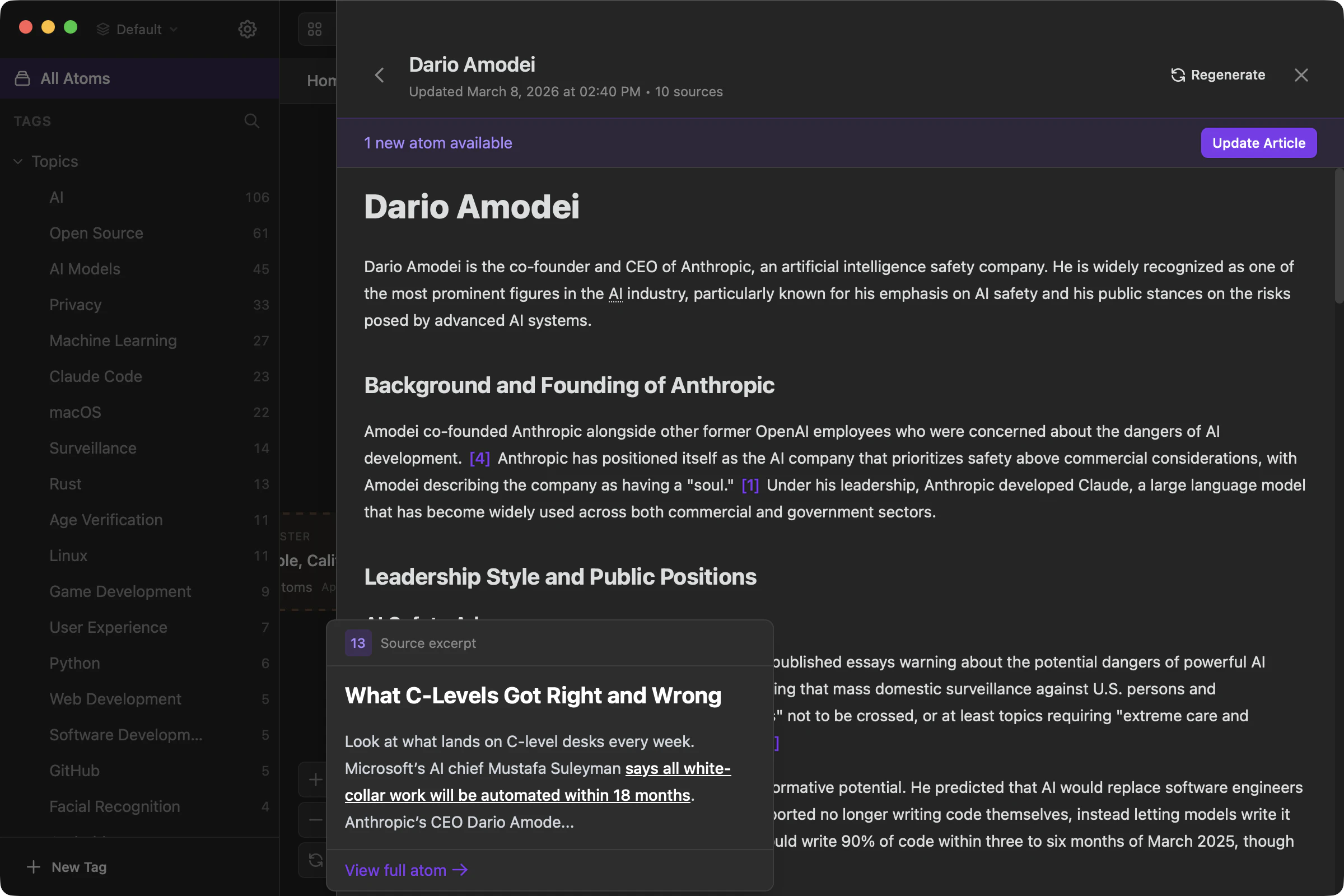The image size is (1344, 896).
Task: Click the Regenerate refresh icon
Action: coord(1178,75)
